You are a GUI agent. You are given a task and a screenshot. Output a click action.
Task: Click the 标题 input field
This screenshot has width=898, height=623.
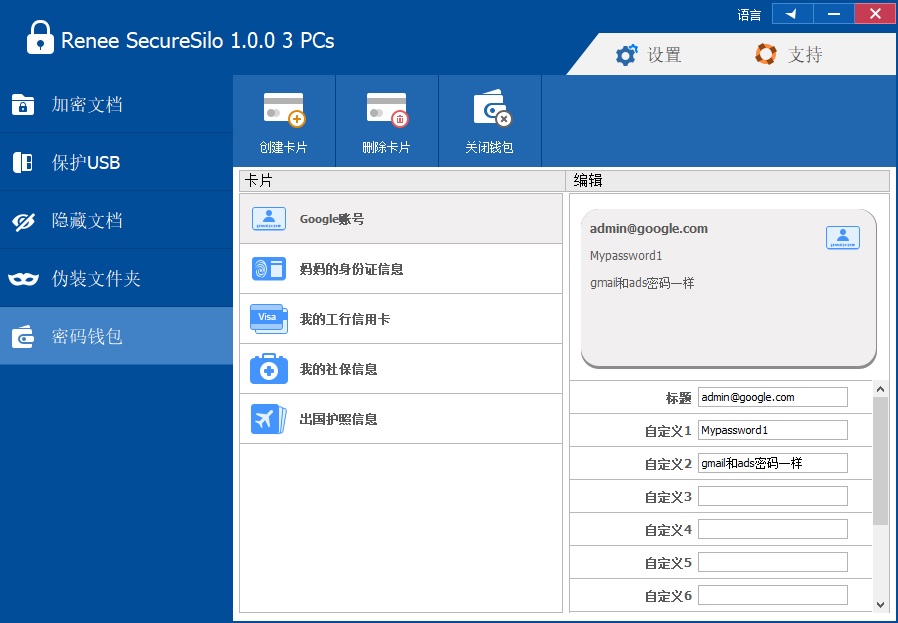773,397
